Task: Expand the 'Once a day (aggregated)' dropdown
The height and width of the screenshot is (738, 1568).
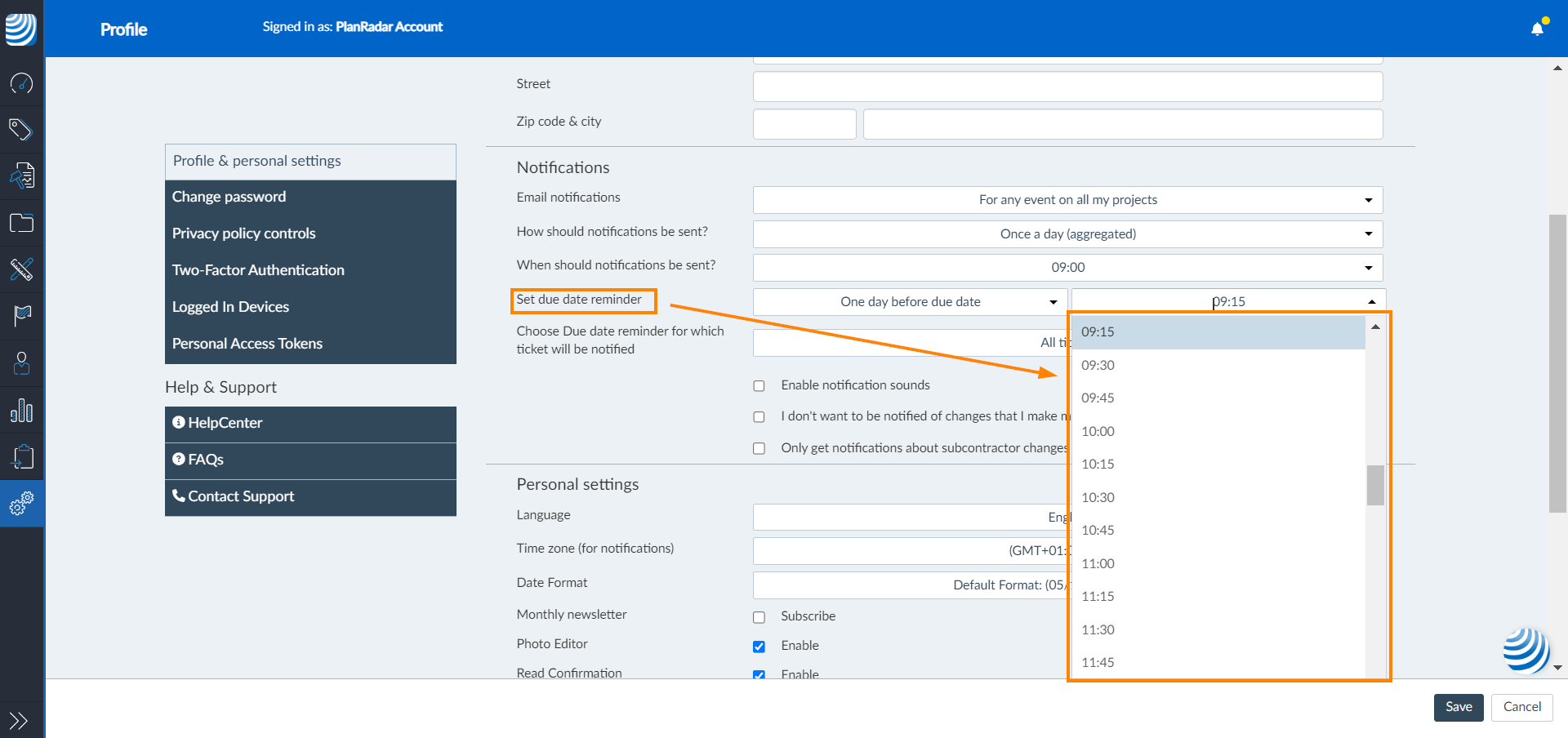Action: tap(1067, 234)
